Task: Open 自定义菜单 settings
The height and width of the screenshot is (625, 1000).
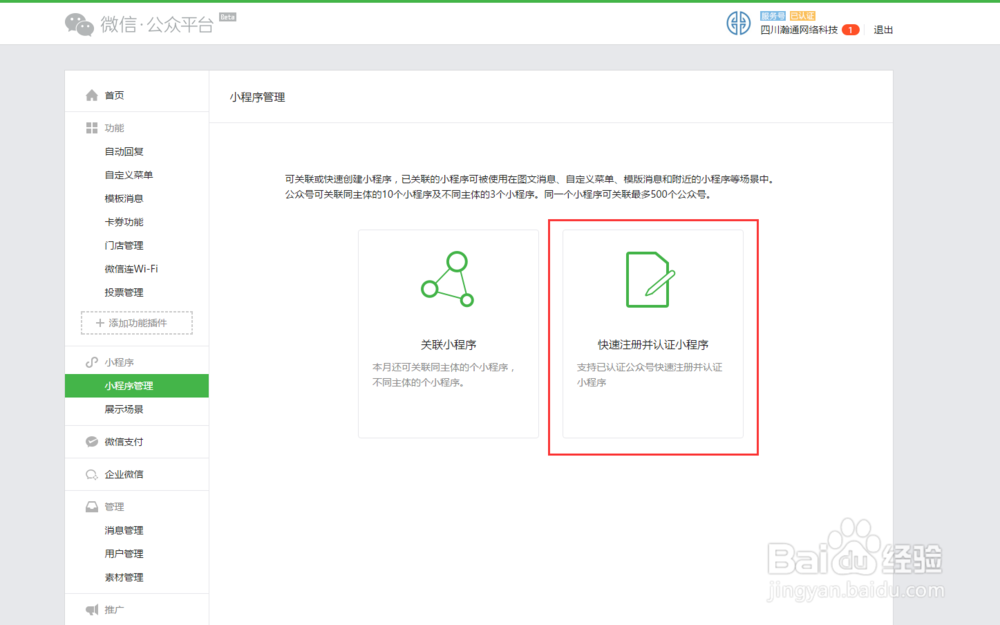Action: [x=128, y=175]
